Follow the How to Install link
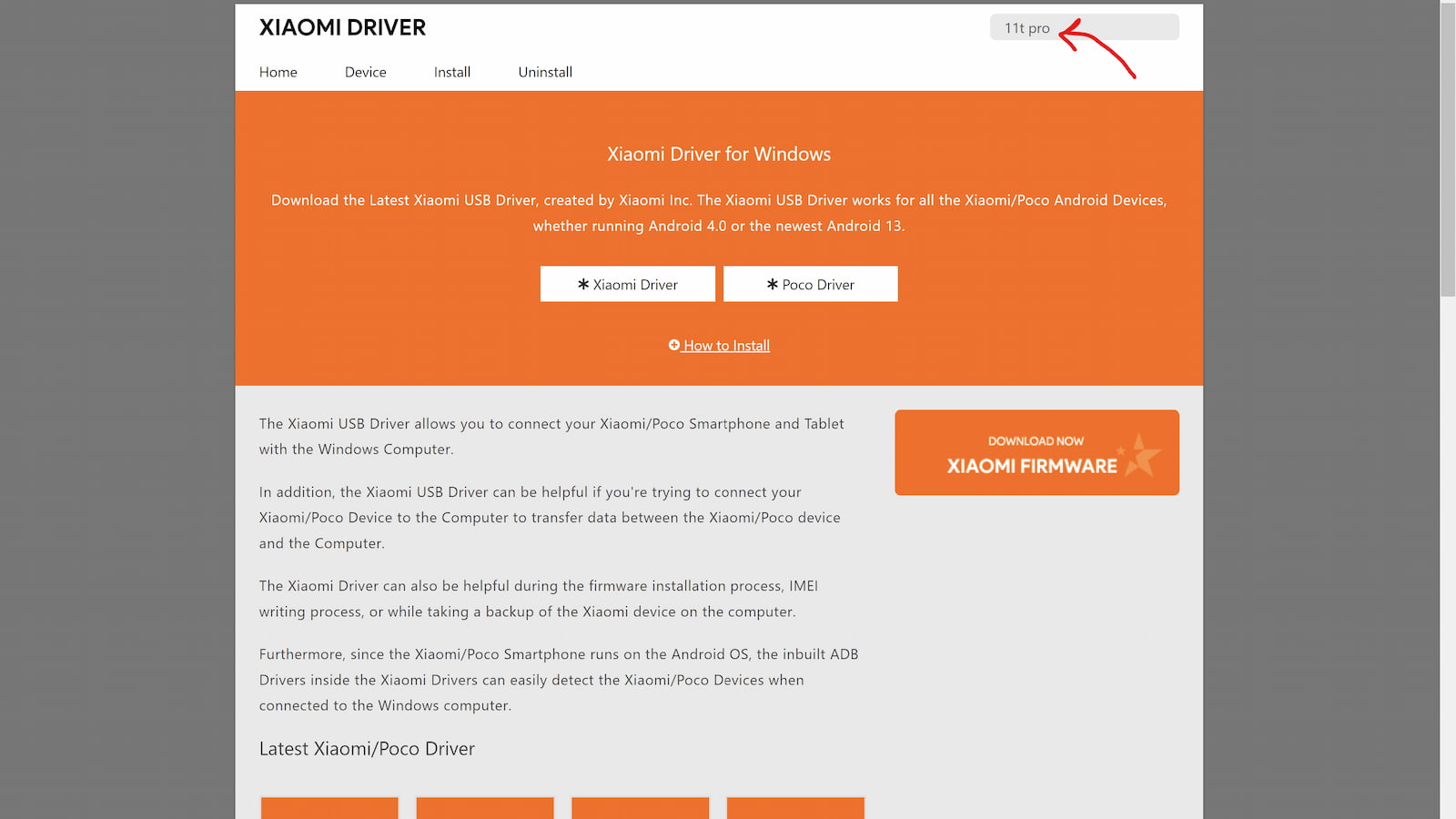 tap(726, 346)
